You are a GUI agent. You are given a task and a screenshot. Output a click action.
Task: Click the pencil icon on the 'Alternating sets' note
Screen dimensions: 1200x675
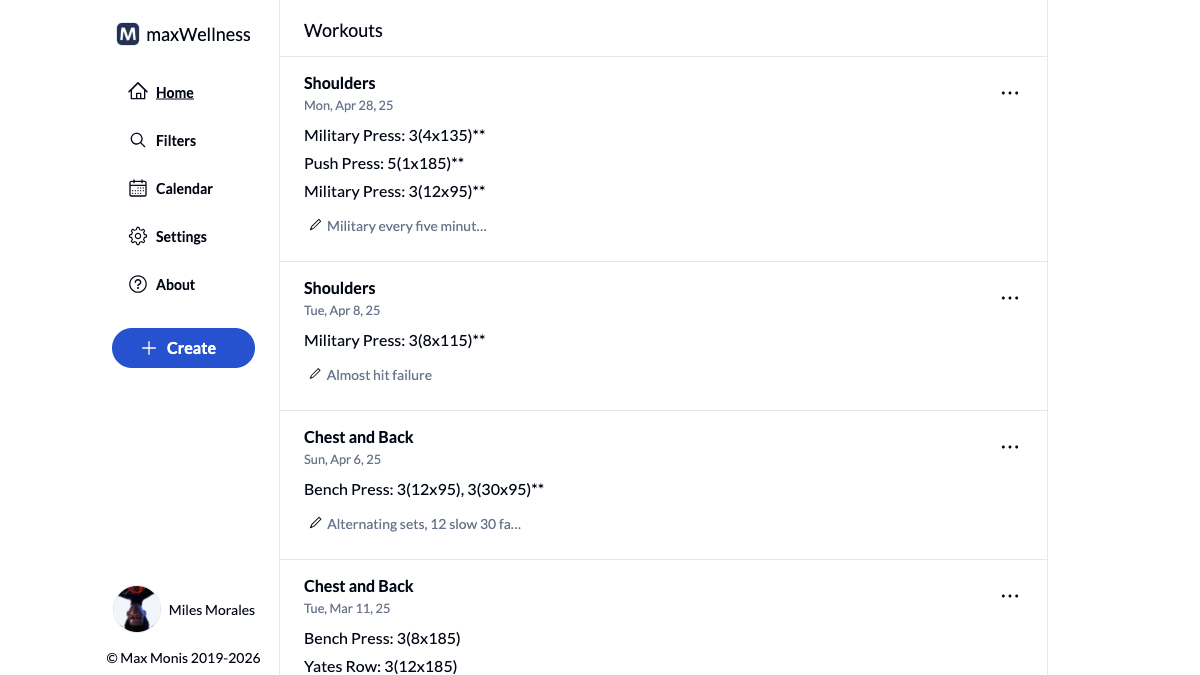[x=315, y=522]
